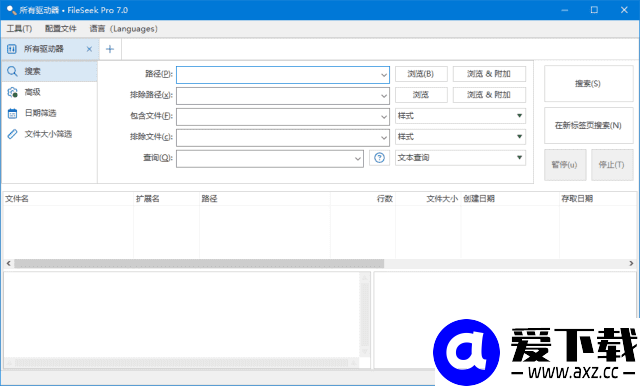Click the results horizontal scrollbar thumb
The width and height of the screenshot is (640, 386).
coord(199,264)
